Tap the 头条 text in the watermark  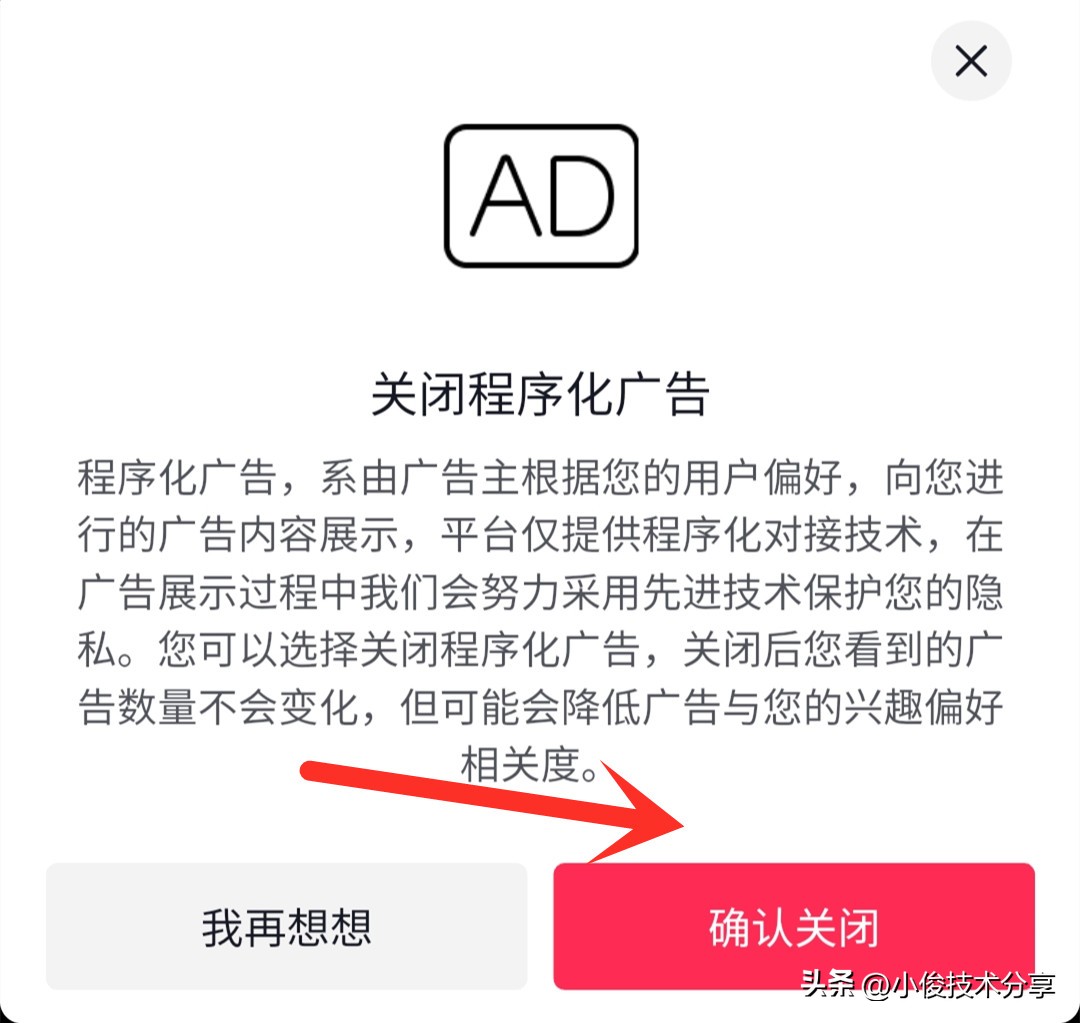pos(827,984)
